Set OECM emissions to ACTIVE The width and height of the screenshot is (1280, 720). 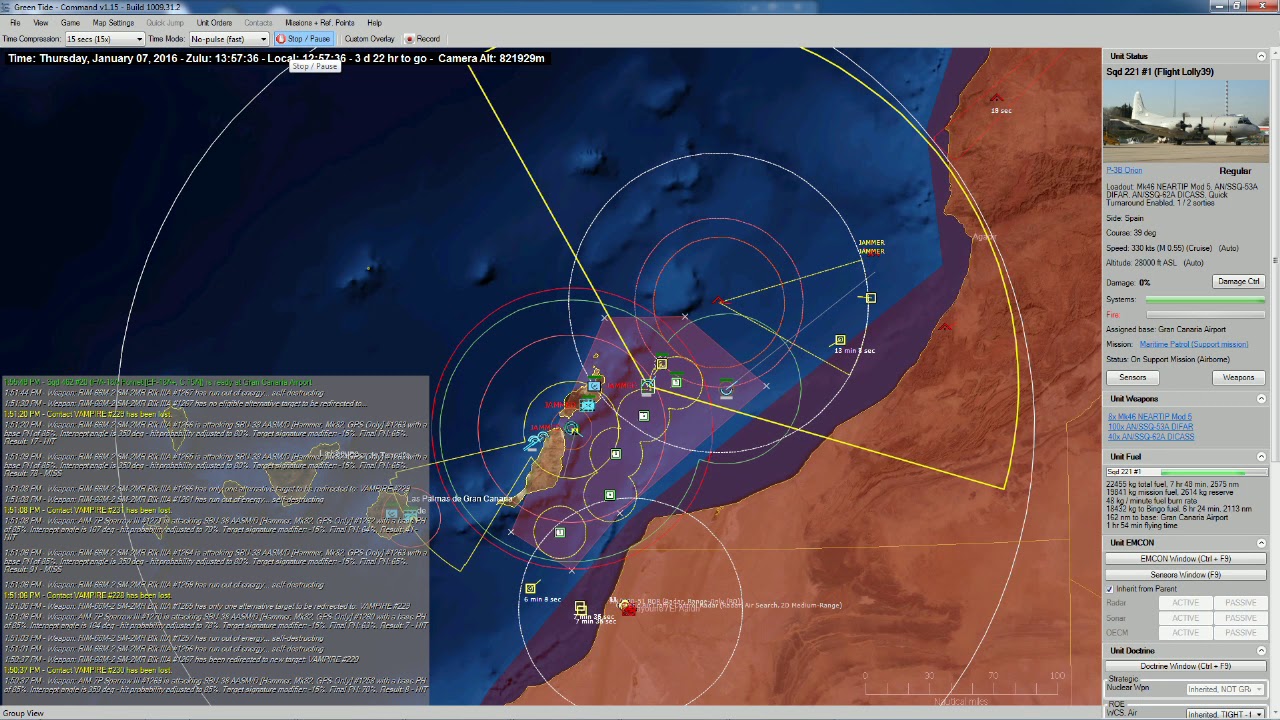point(1185,633)
